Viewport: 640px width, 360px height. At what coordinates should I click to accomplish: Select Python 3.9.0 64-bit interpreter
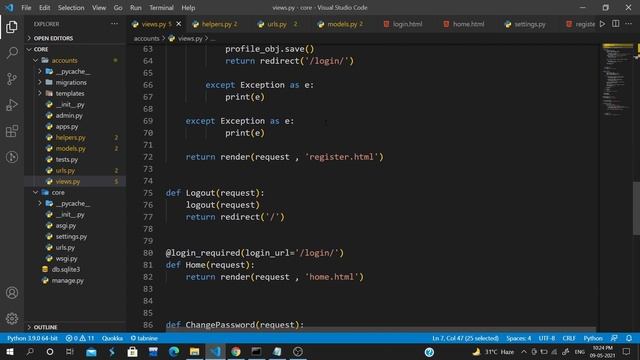(32, 338)
